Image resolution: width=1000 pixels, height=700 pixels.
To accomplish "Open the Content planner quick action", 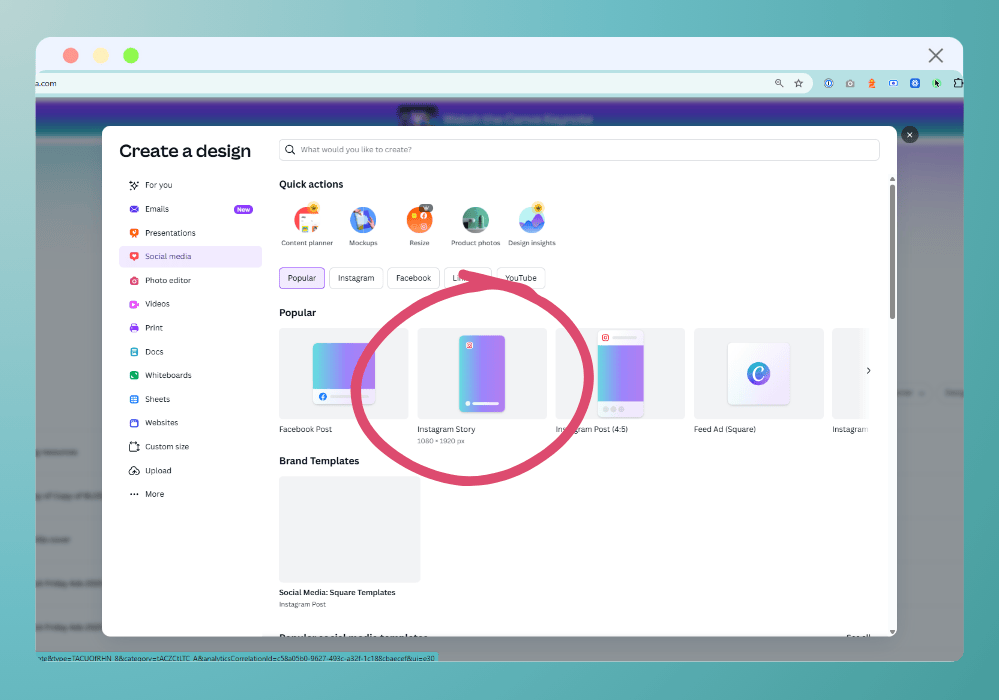I will 307,225.
